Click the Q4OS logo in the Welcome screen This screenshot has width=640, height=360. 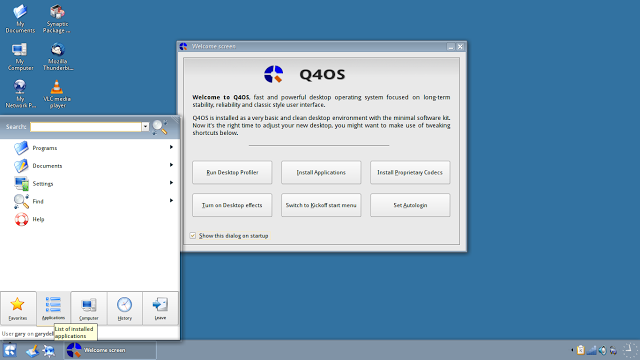coord(273,74)
